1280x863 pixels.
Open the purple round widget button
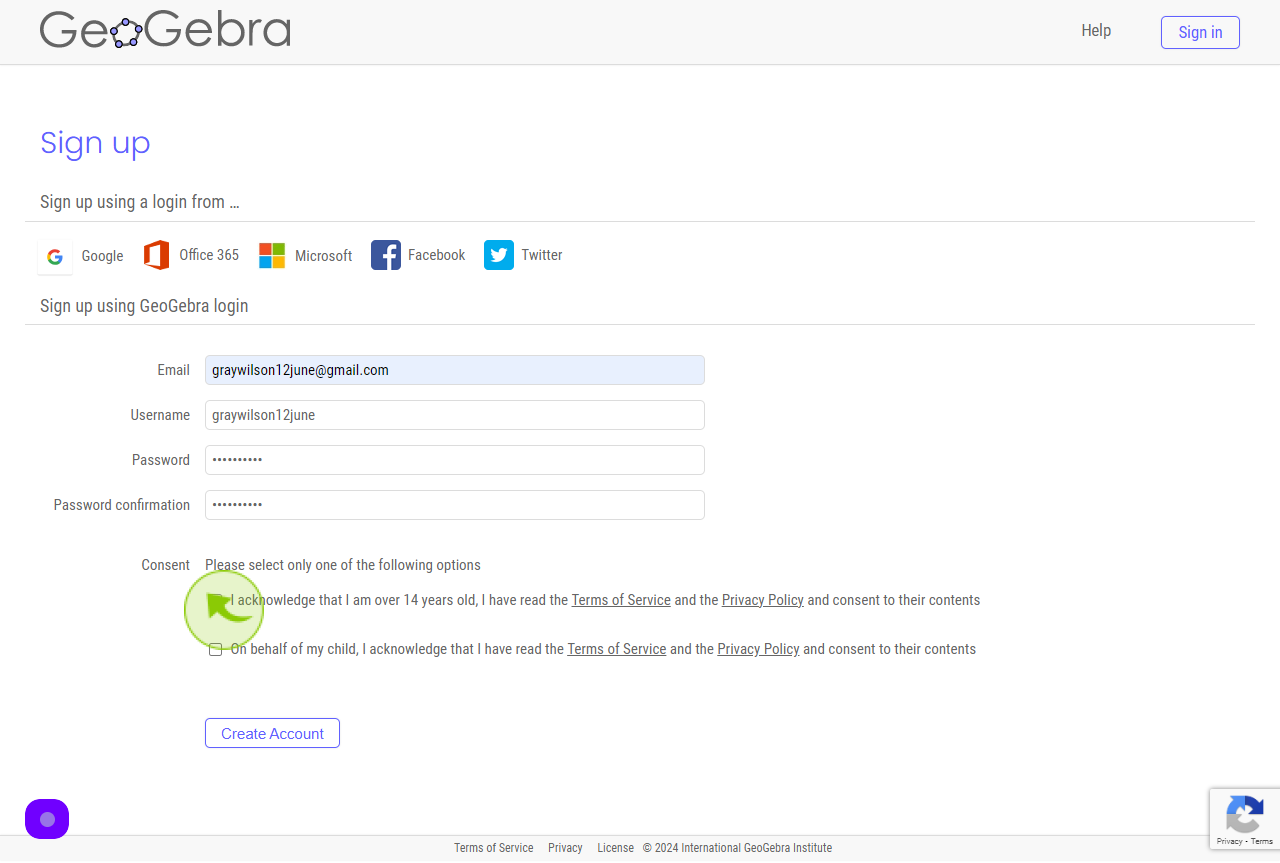[47, 819]
